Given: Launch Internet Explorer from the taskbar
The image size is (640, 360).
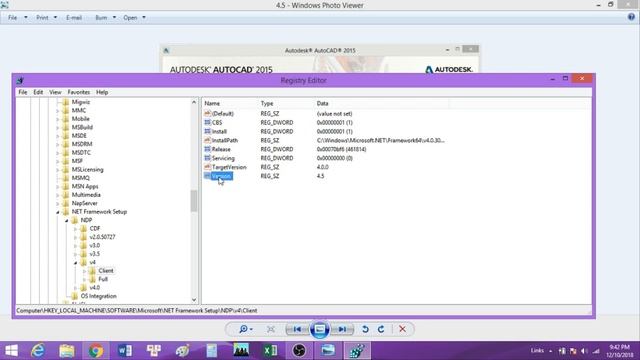Looking at the screenshot, I should (x=38, y=351).
